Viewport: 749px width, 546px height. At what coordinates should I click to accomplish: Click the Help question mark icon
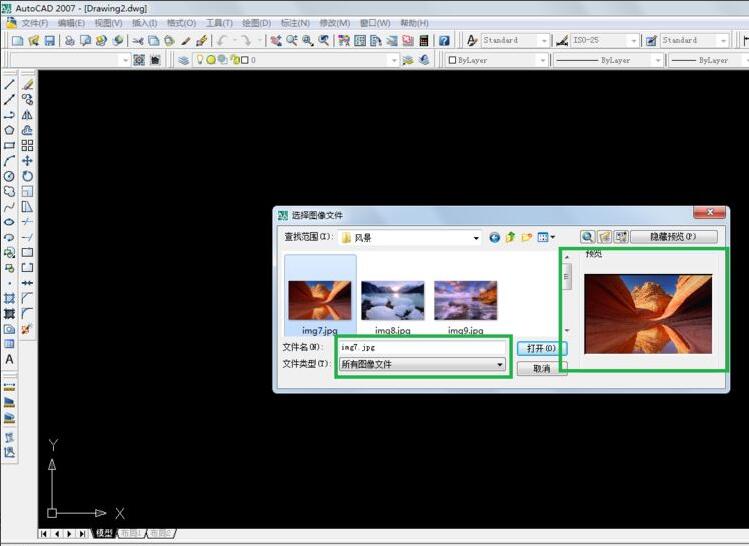(x=444, y=41)
